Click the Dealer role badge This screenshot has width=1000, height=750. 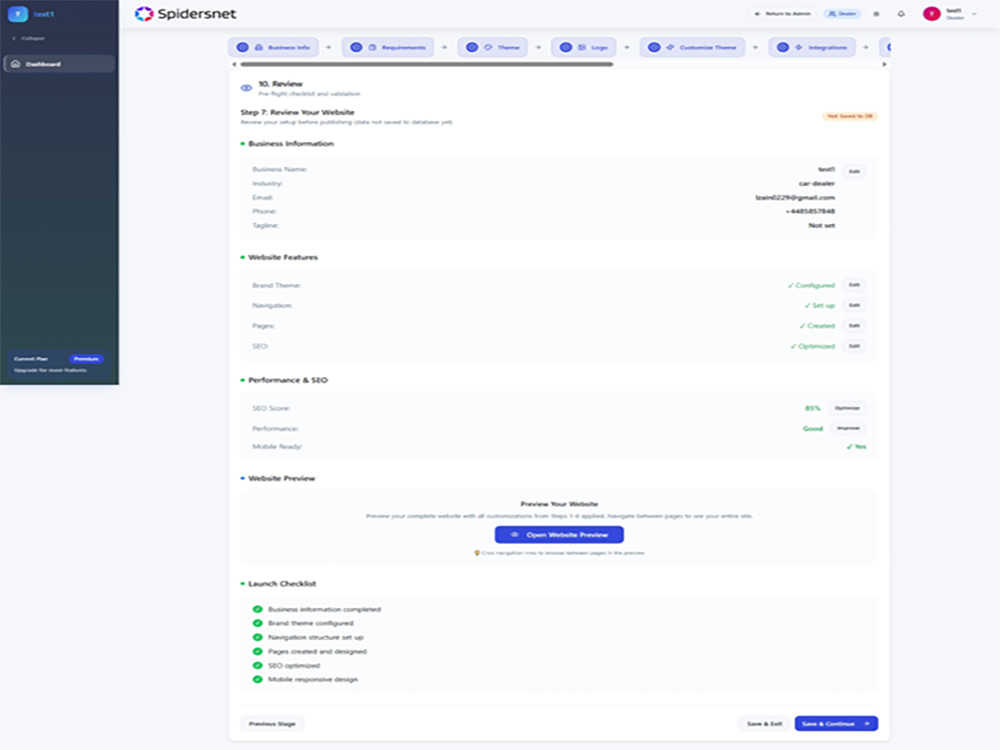(842, 13)
